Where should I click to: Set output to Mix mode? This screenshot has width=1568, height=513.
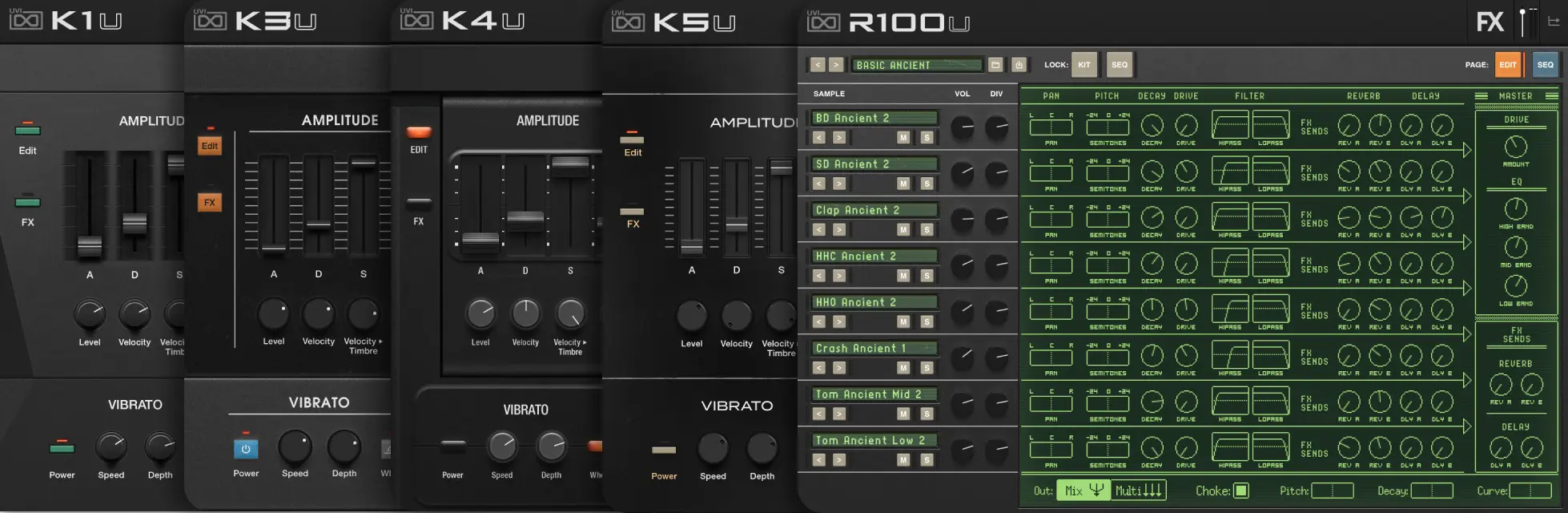(1084, 491)
